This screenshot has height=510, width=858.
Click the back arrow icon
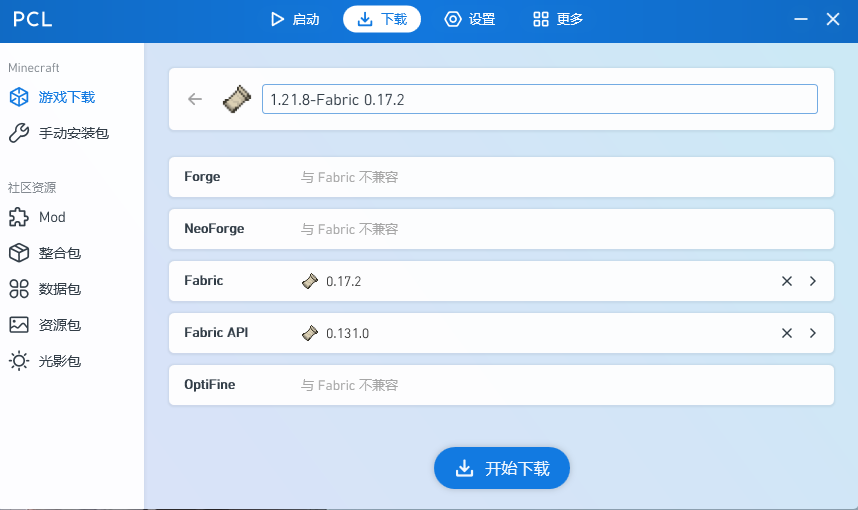[195, 99]
